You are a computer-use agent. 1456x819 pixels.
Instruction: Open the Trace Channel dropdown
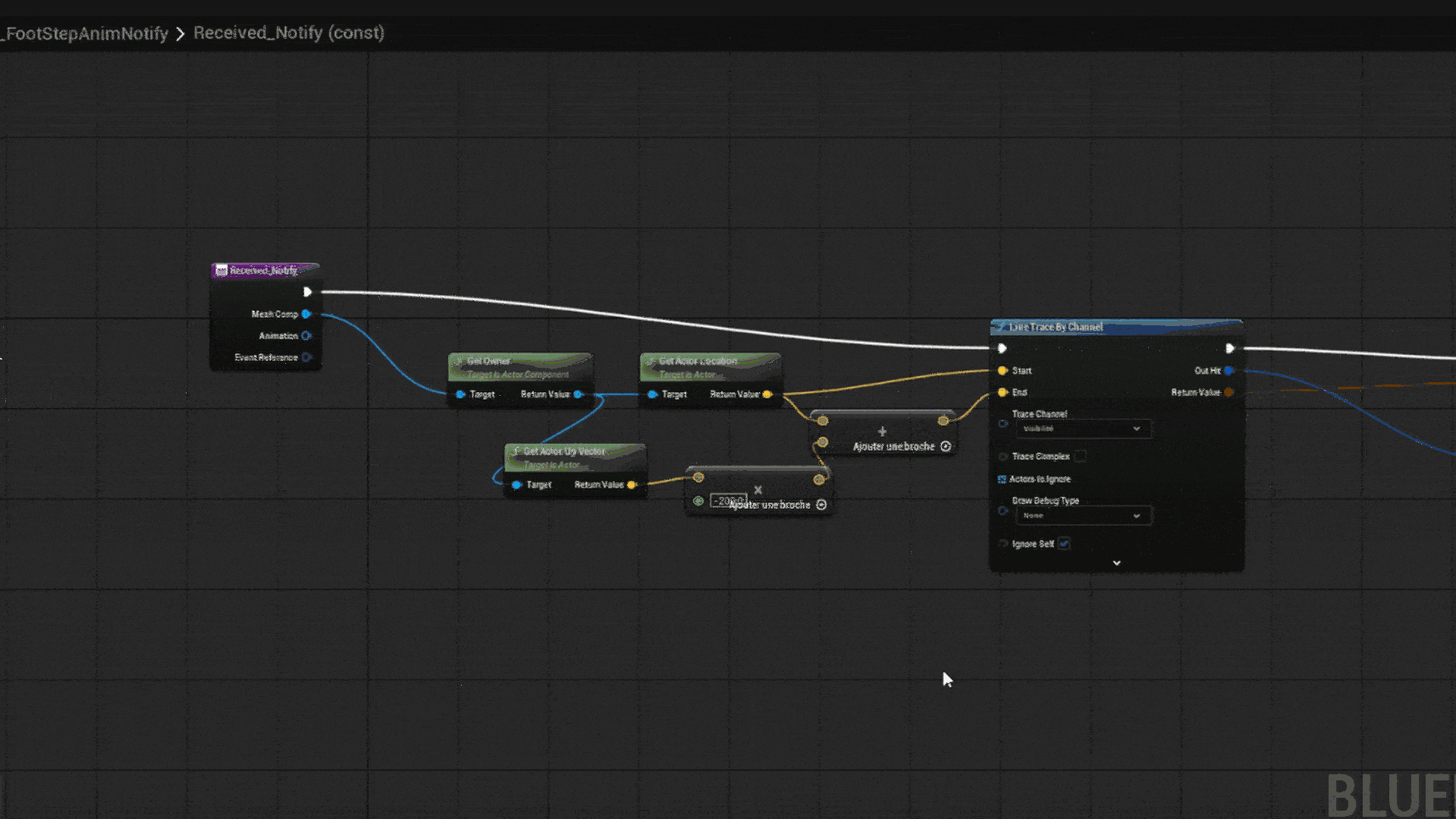point(1082,429)
